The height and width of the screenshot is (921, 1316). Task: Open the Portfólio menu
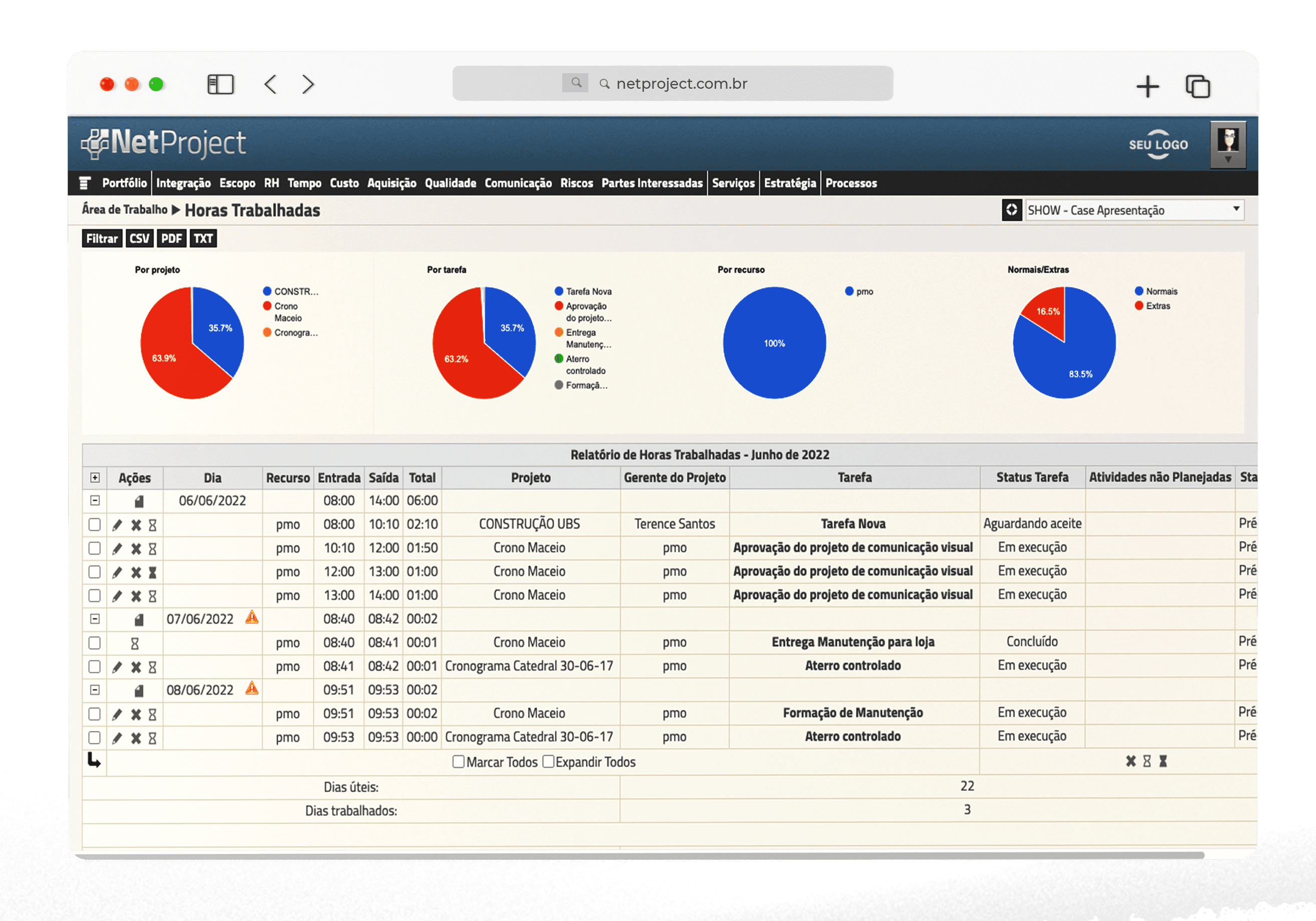coord(124,183)
